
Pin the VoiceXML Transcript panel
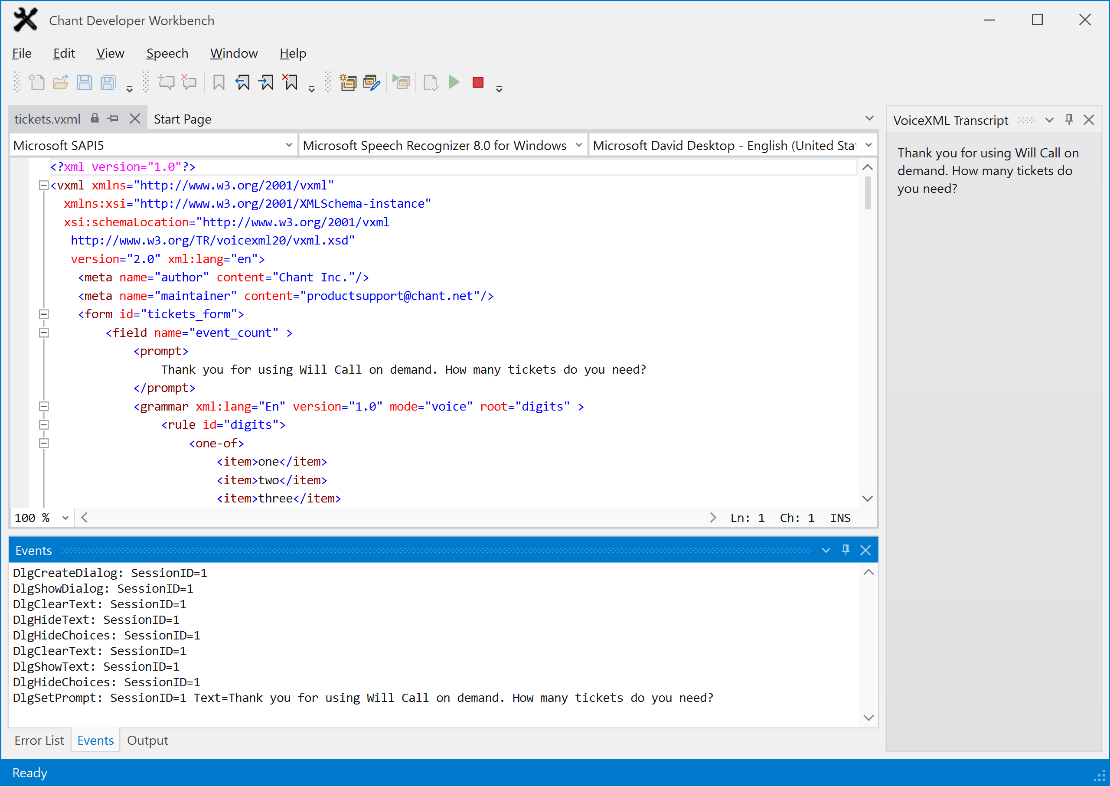pos(1069,120)
